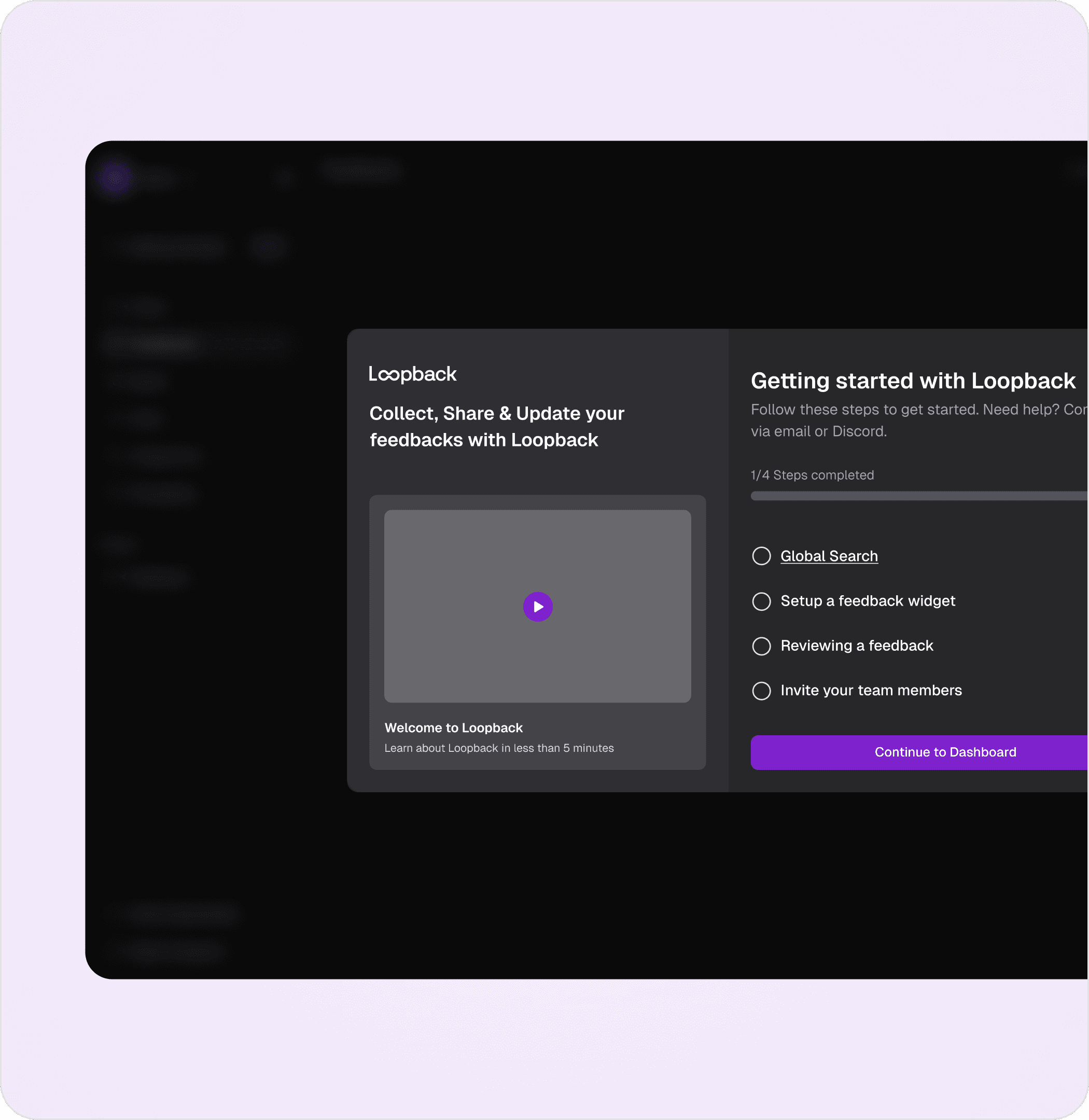Mark Reviewing a feedback circle as done
Viewport: 1089px width, 1120px height.
point(761,646)
